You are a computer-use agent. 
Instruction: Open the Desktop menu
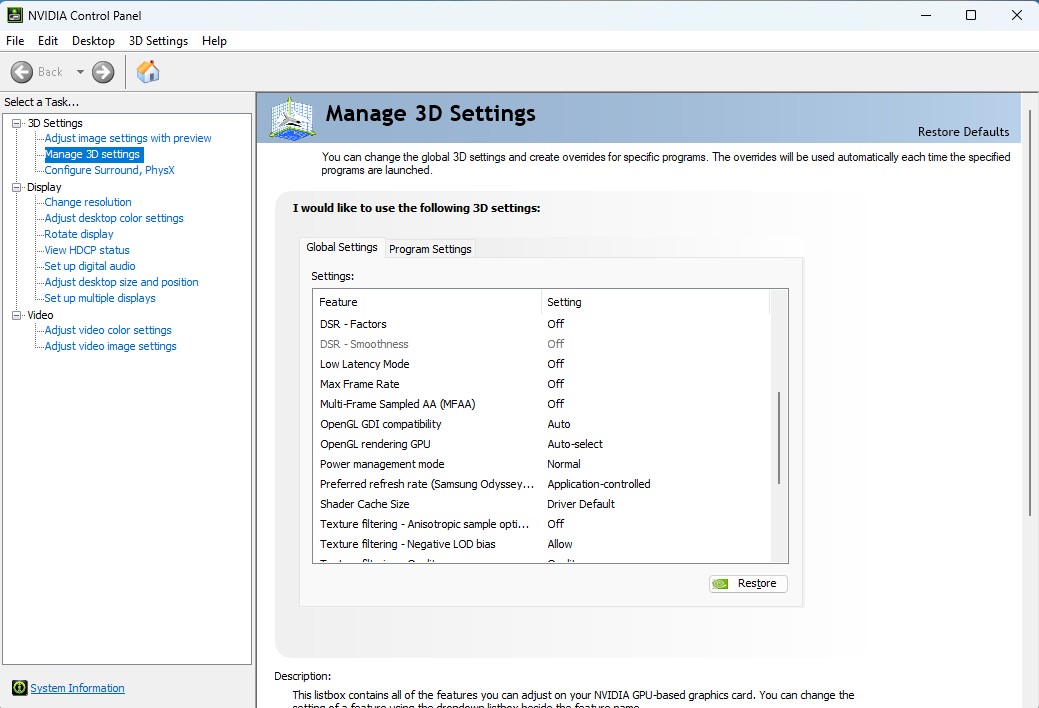(93, 40)
